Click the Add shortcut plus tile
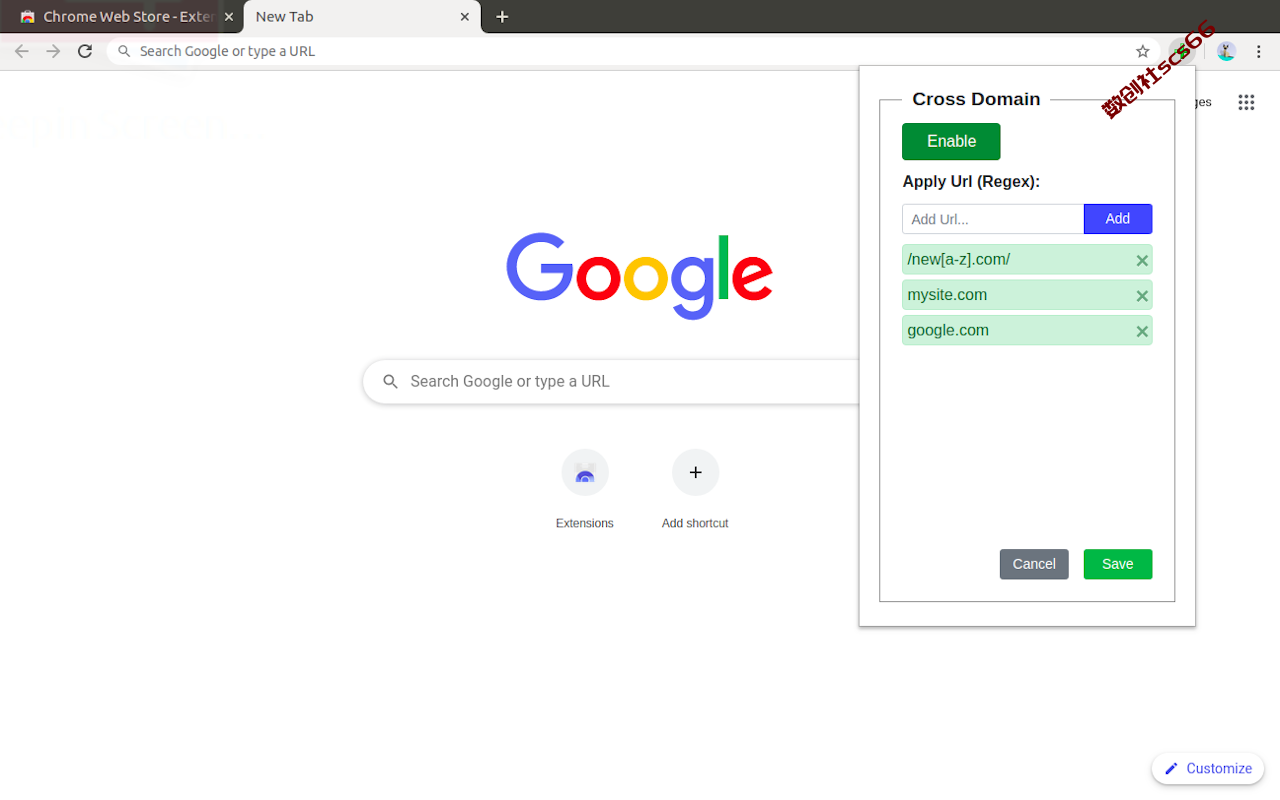Viewport: 1280px width, 800px height. (695, 490)
